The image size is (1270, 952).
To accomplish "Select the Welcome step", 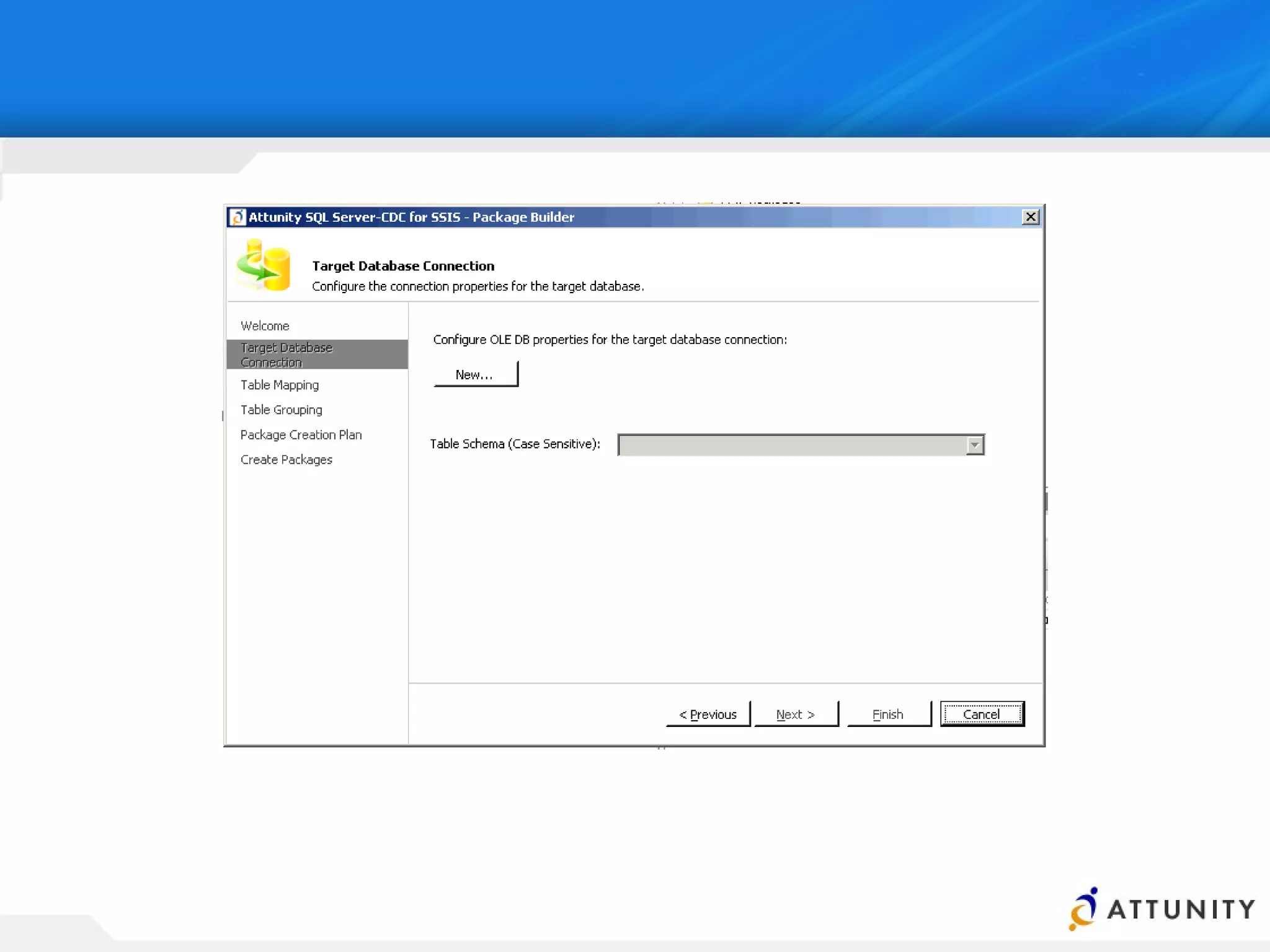I will coord(265,326).
